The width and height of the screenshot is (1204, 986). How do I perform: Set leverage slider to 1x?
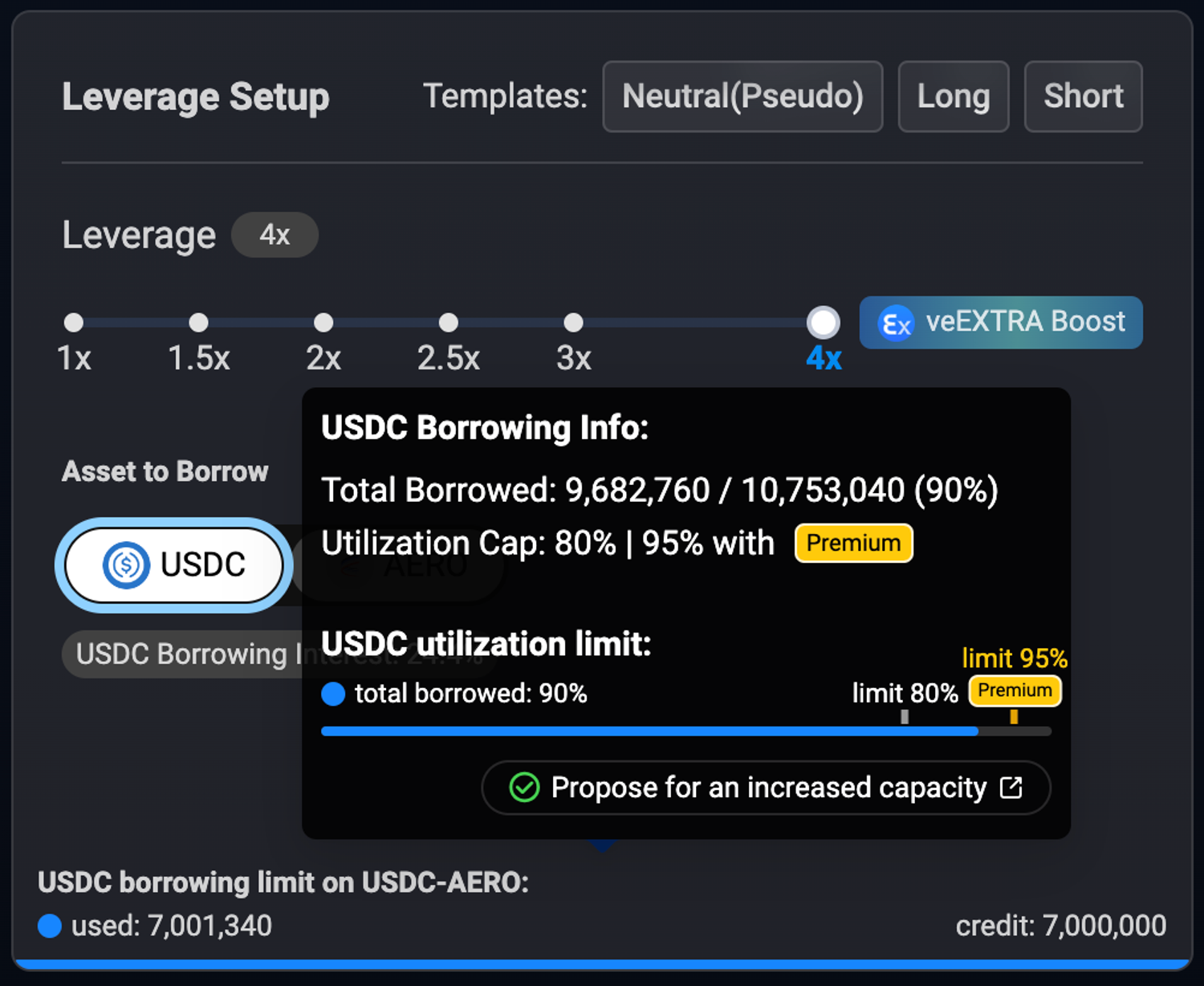coord(74,323)
